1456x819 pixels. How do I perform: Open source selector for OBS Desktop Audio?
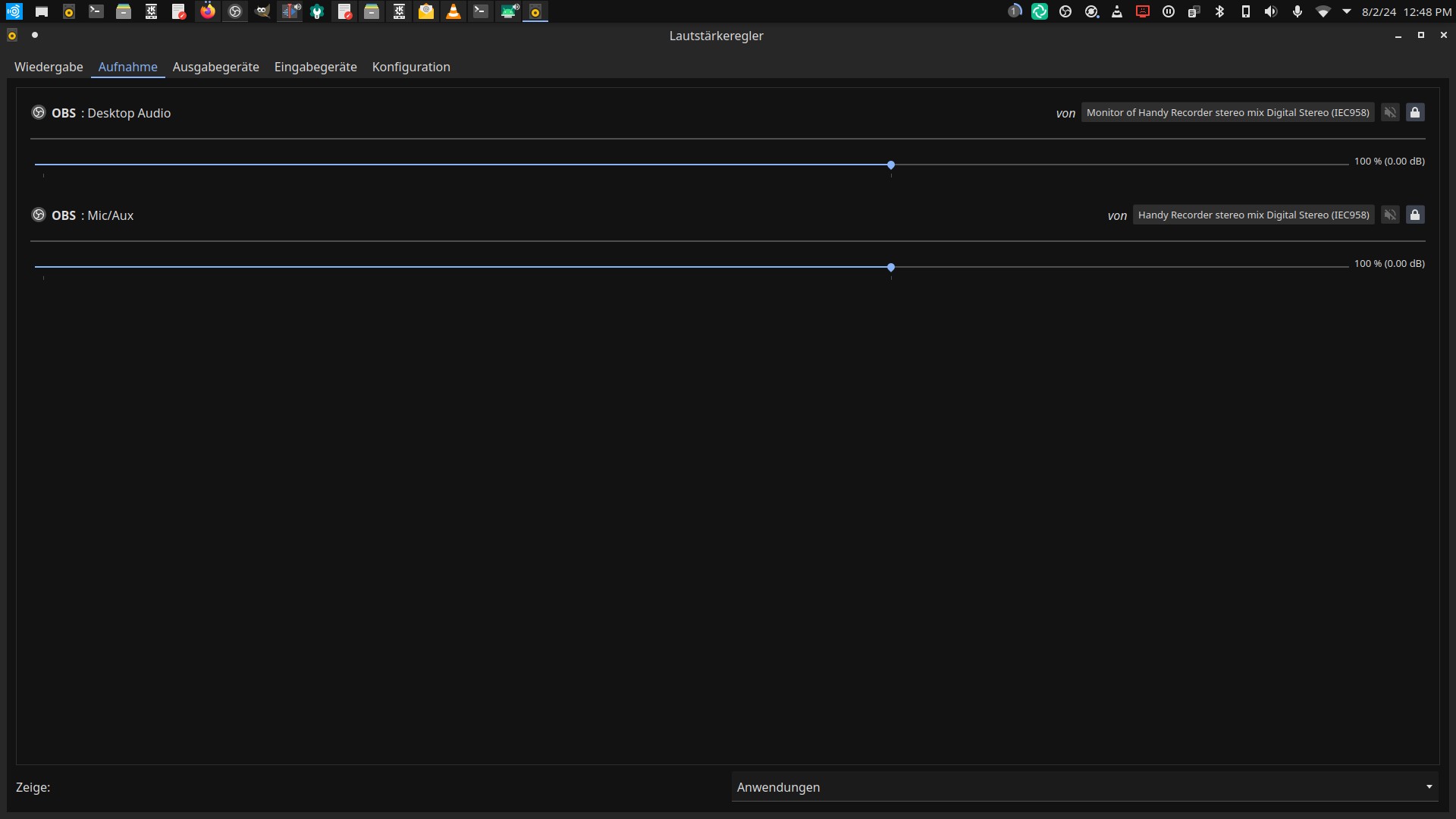point(1228,112)
